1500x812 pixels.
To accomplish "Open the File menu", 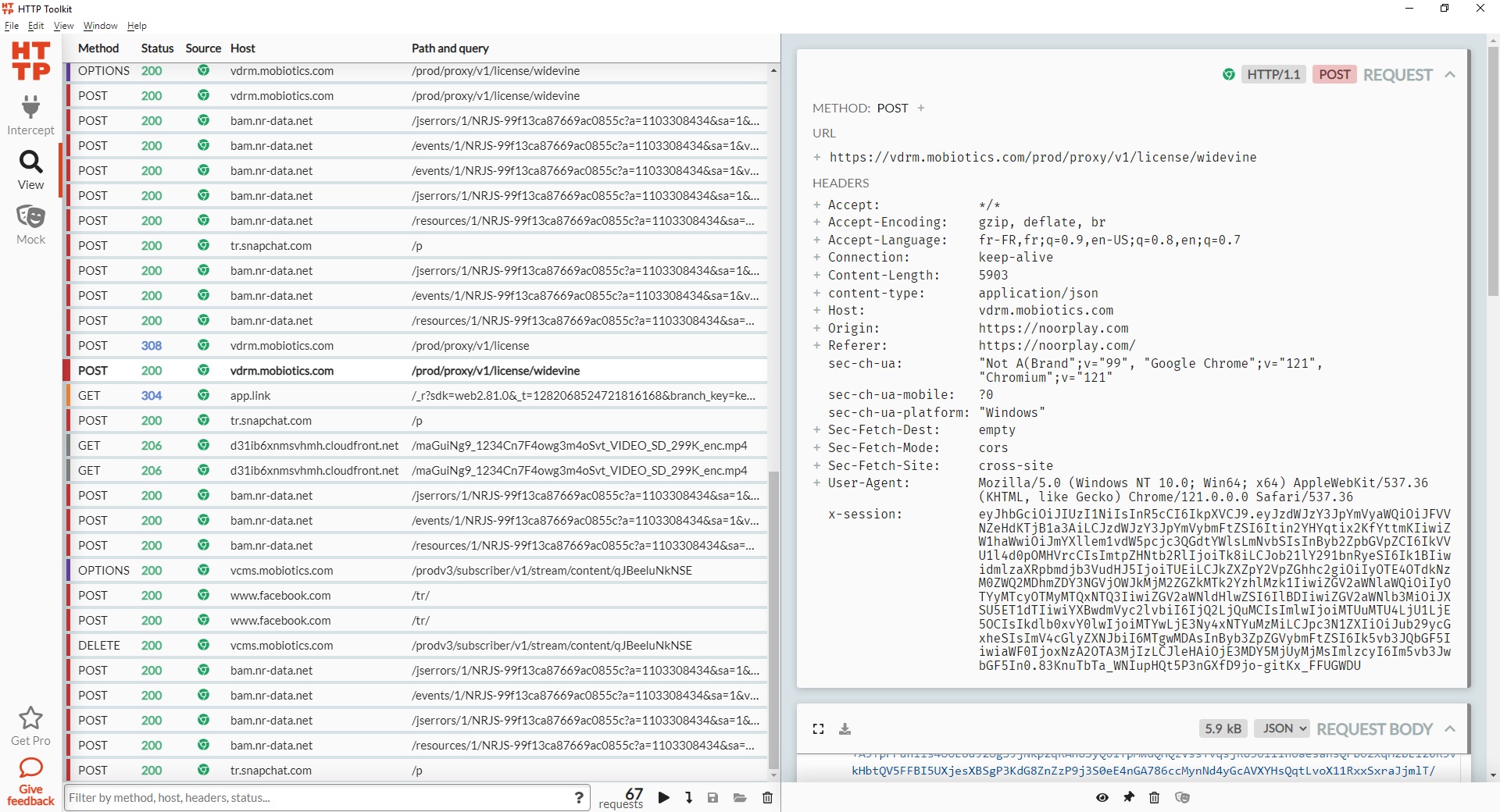I will coord(12,26).
